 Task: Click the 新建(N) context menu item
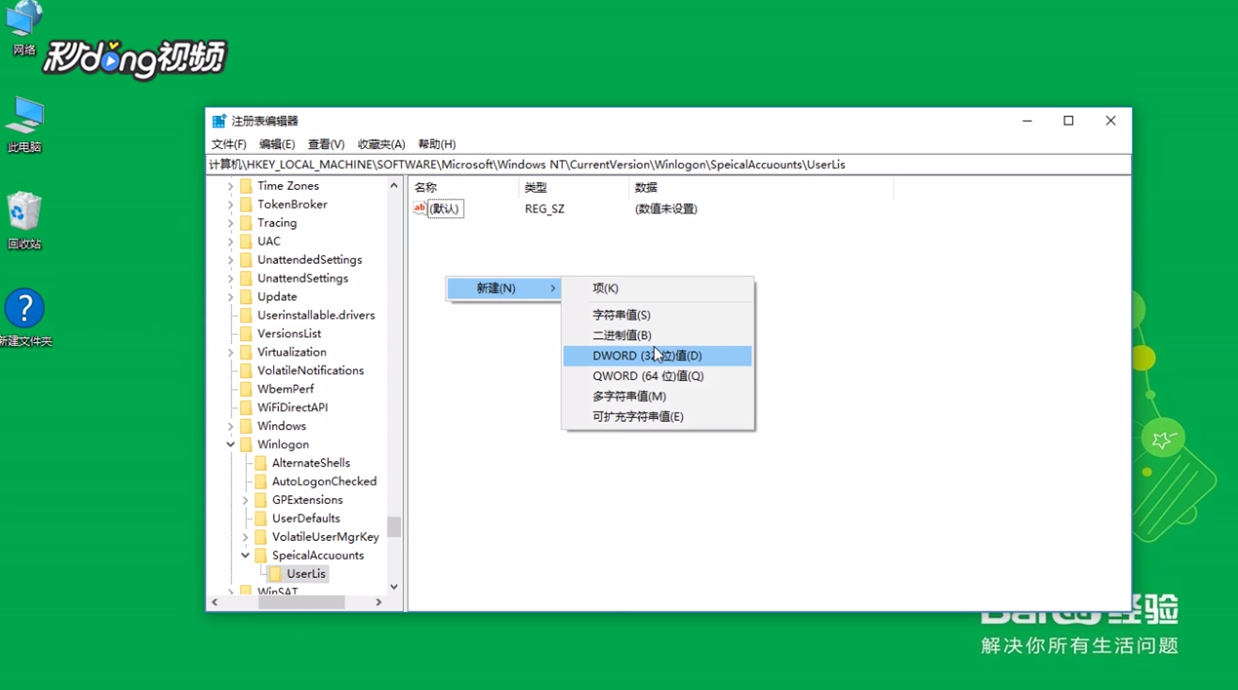point(503,288)
